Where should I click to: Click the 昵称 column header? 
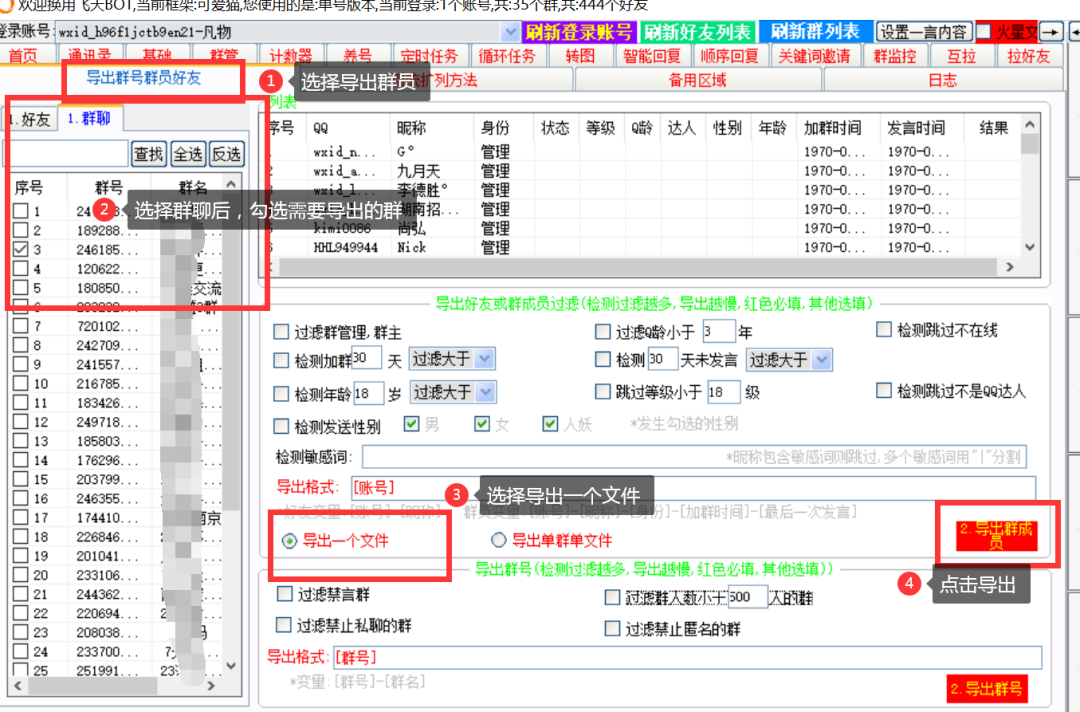[x=412, y=128]
